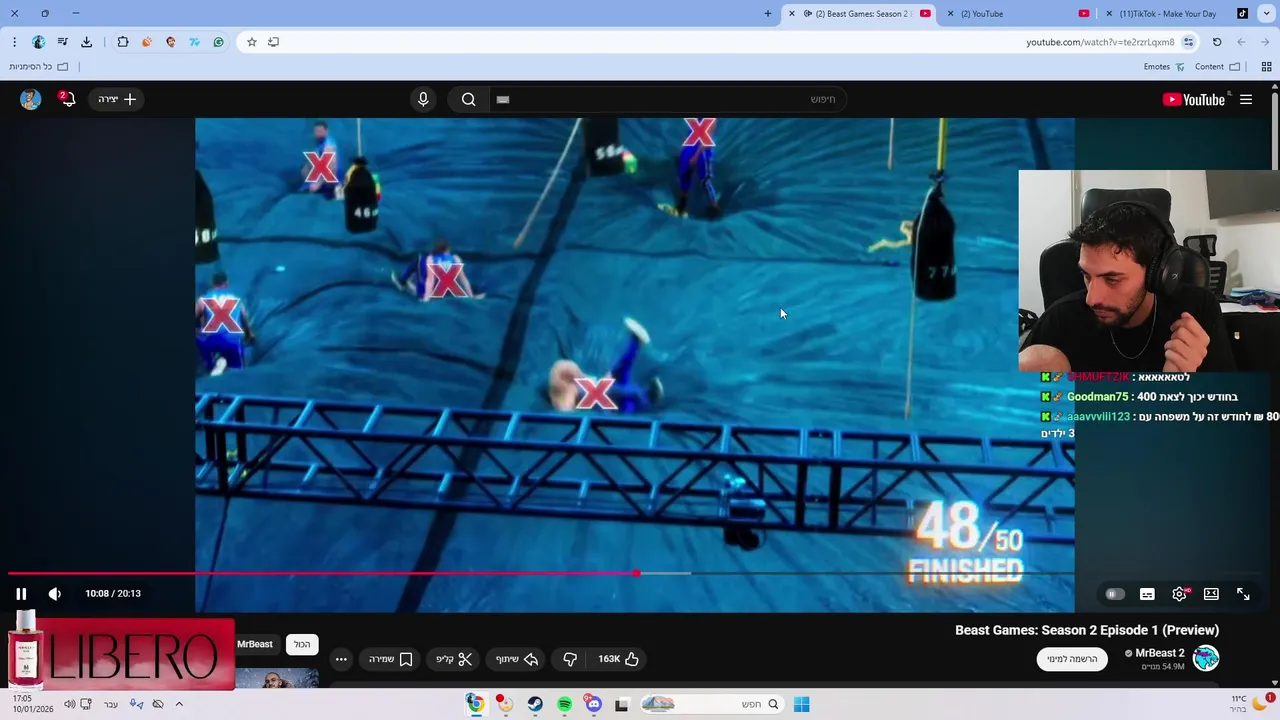1280x720 pixels.
Task: Toggle subtitles with the captions icon
Action: tap(1147, 594)
